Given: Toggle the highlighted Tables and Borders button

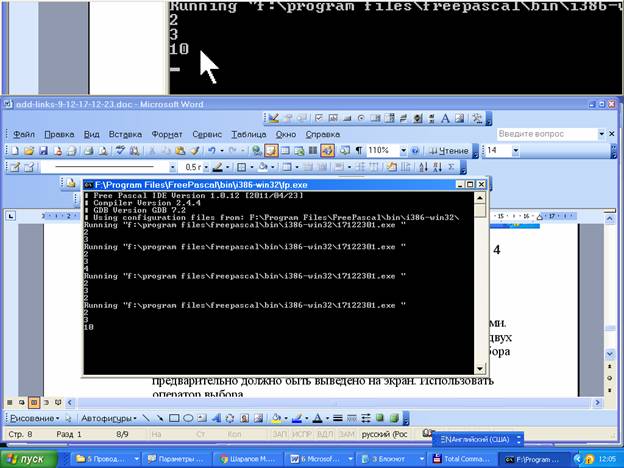Looking at the screenshot, I should [x=271, y=151].
